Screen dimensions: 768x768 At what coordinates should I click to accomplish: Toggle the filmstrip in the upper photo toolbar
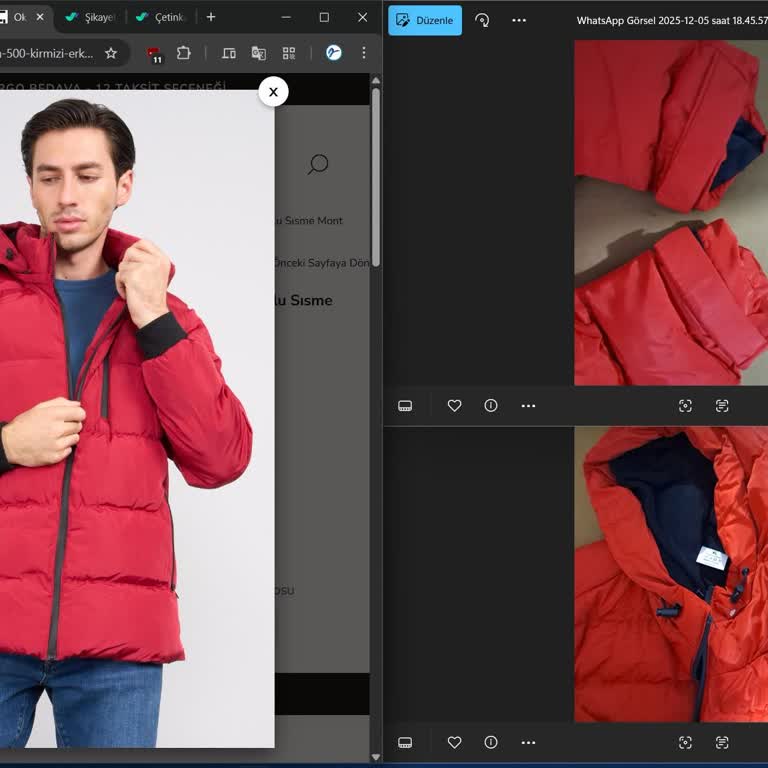405,405
